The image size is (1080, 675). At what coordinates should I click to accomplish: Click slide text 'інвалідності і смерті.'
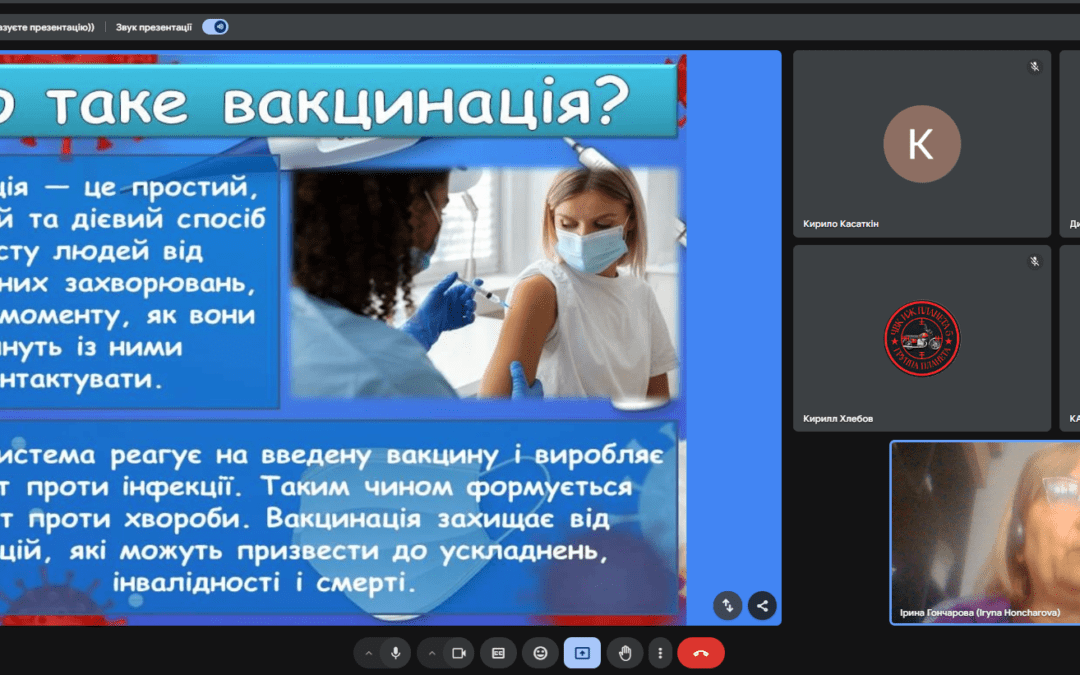click(x=264, y=583)
